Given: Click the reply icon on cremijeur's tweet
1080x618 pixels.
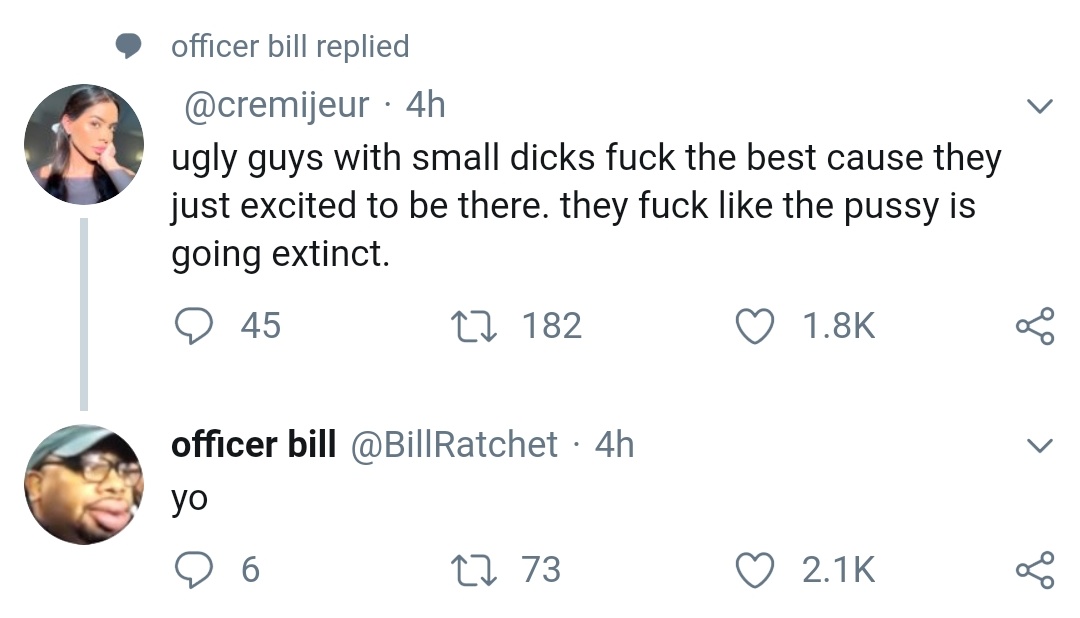Looking at the screenshot, I should (190, 325).
